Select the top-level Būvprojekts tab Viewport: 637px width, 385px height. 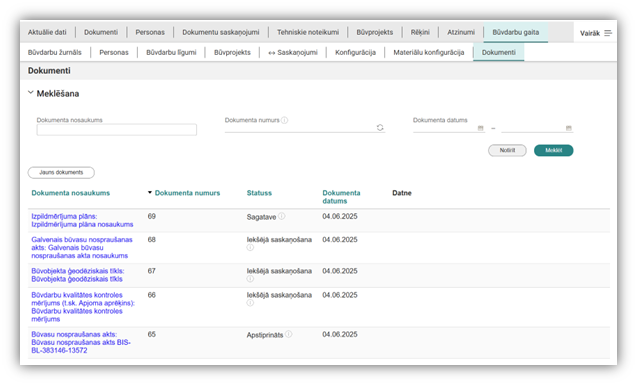click(x=375, y=32)
